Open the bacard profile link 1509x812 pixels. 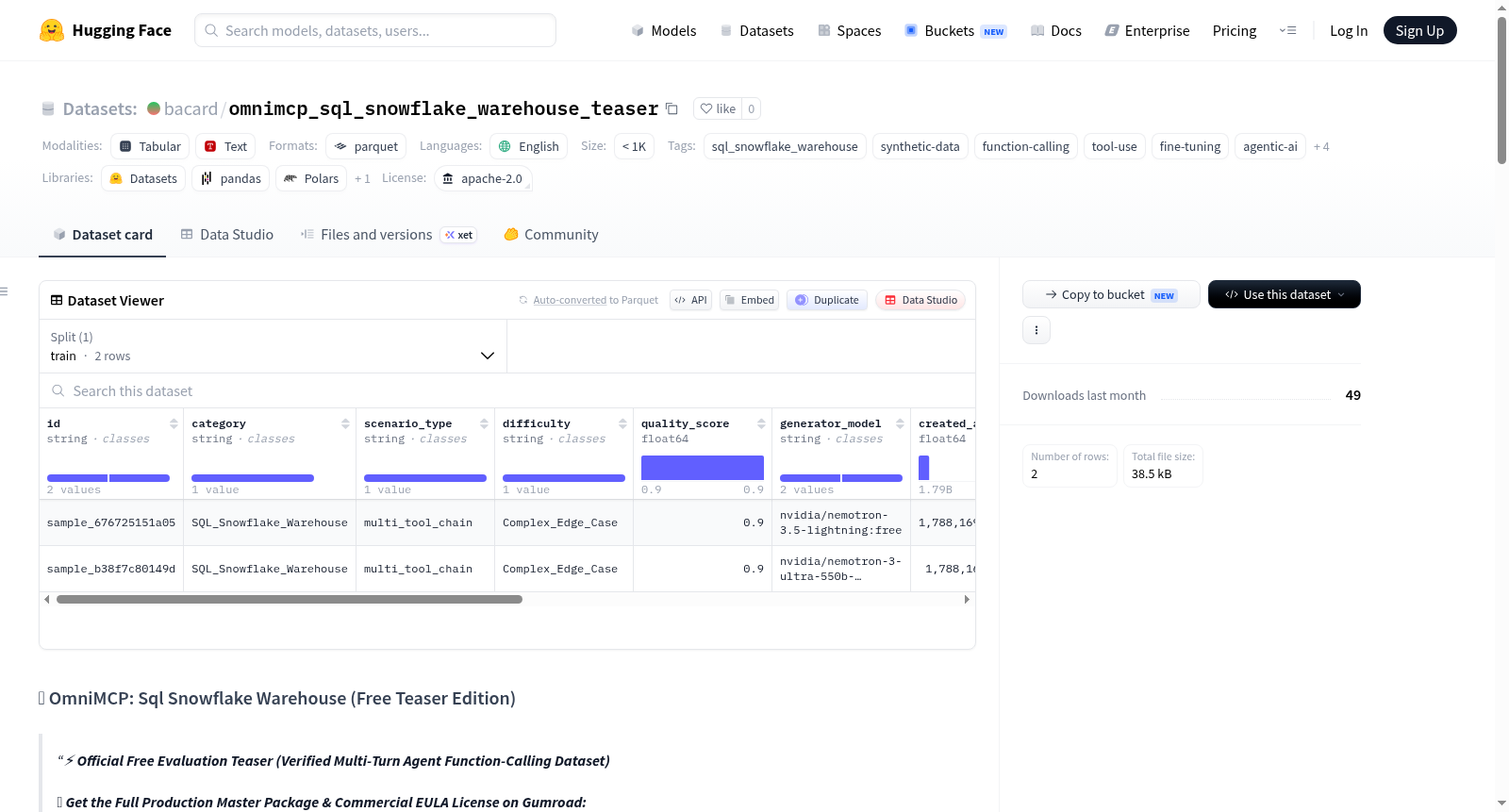pyautogui.click(x=191, y=108)
